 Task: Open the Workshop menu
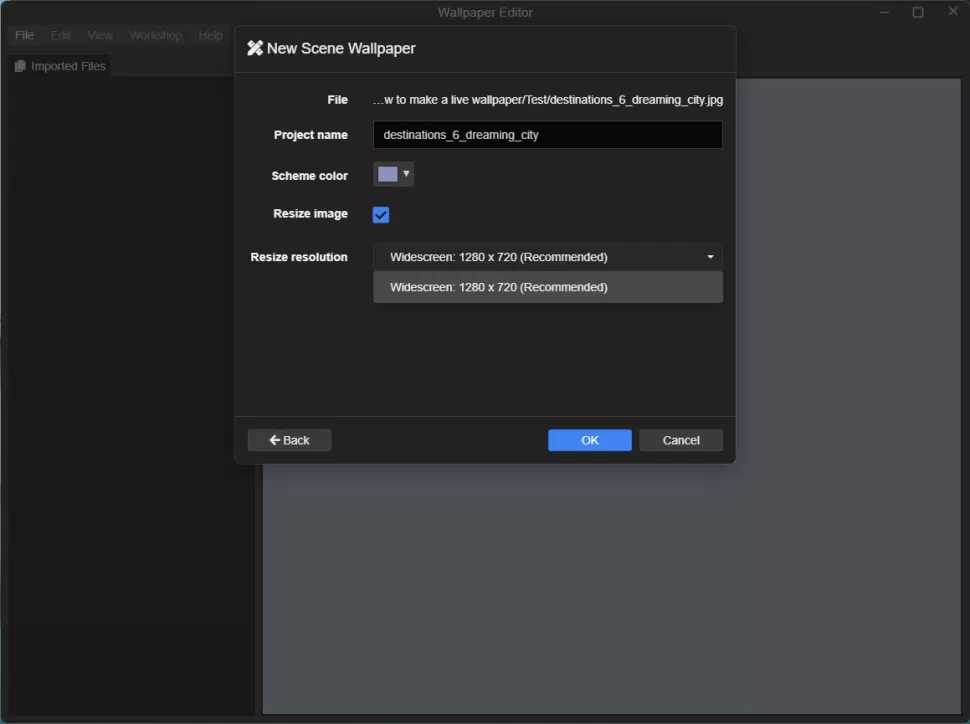point(155,35)
